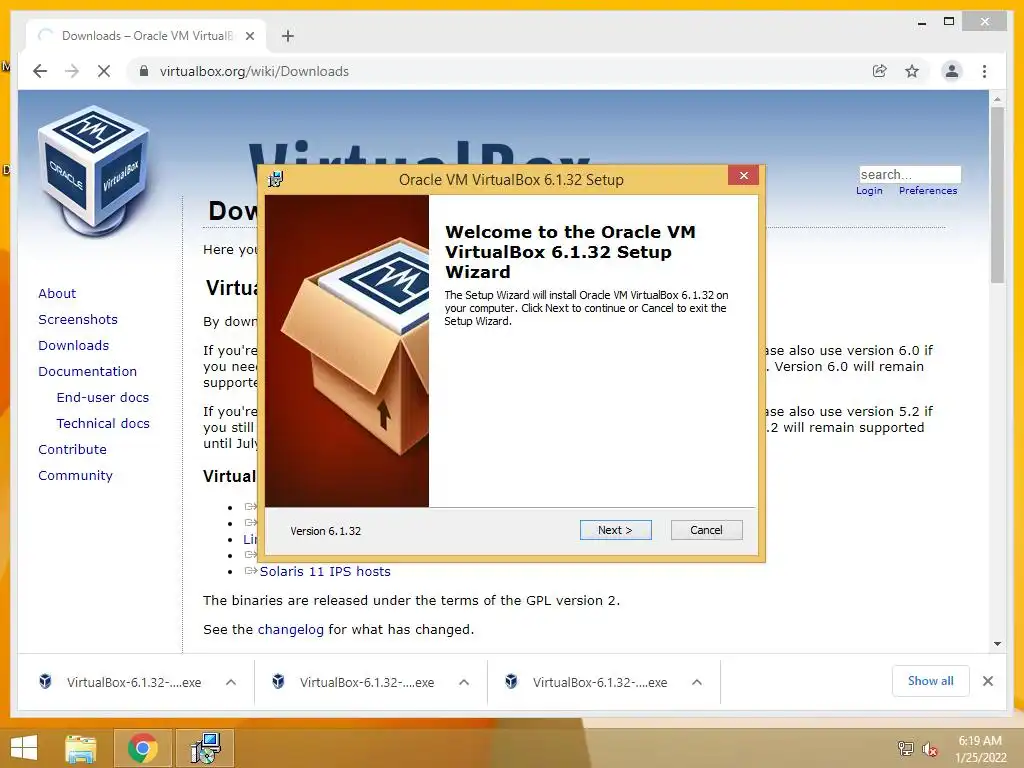Close the Oracle VM VirtualBox Setup dialog
The image size is (1024, 768).
(x=743, y=176)
